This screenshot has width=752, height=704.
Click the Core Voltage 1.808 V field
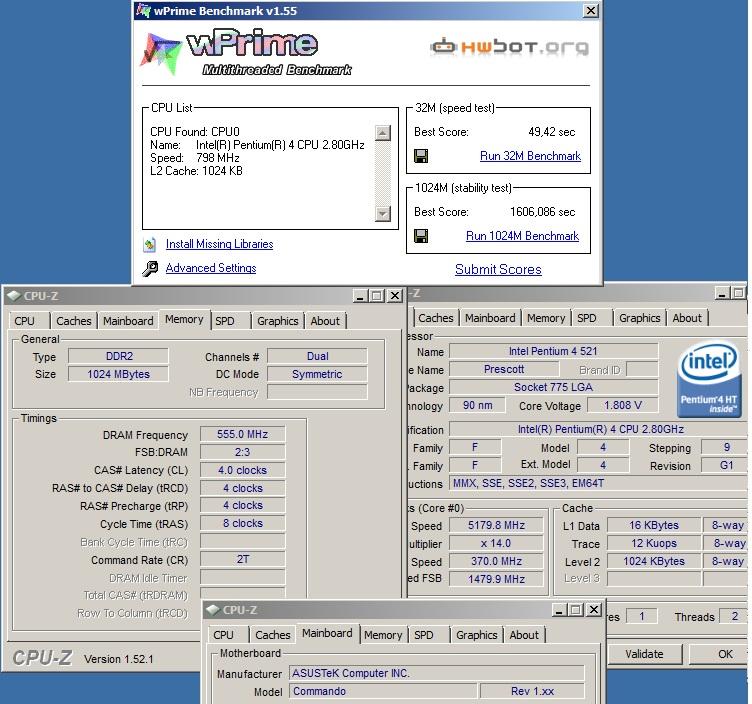pyautogui.click(x=623, y=406)
